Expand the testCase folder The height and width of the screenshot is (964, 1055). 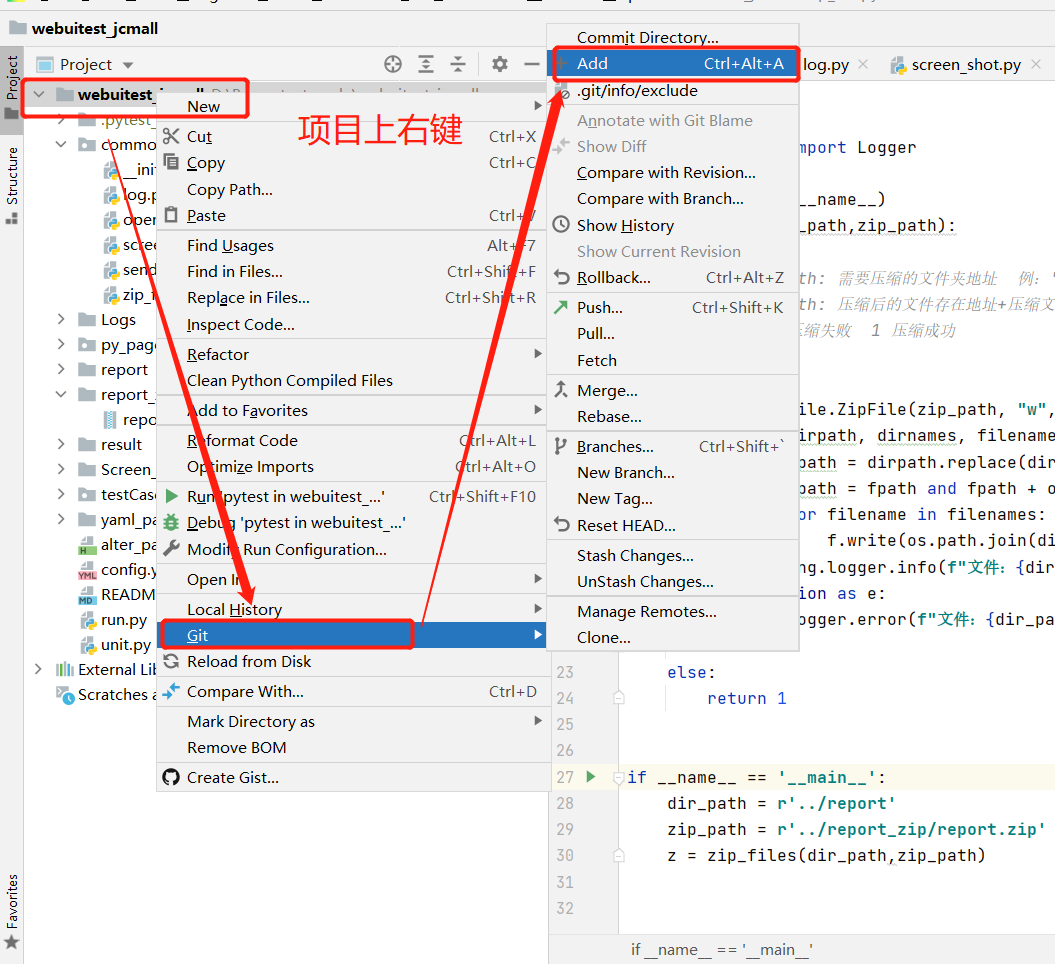point(61,494)
